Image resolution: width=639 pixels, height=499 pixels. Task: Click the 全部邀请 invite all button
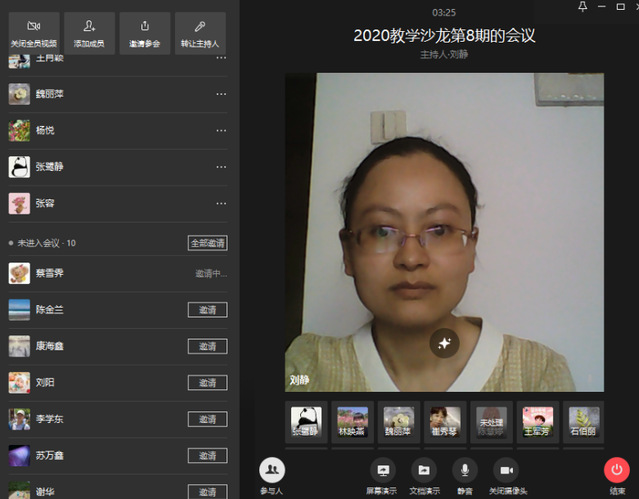[207, 243]
